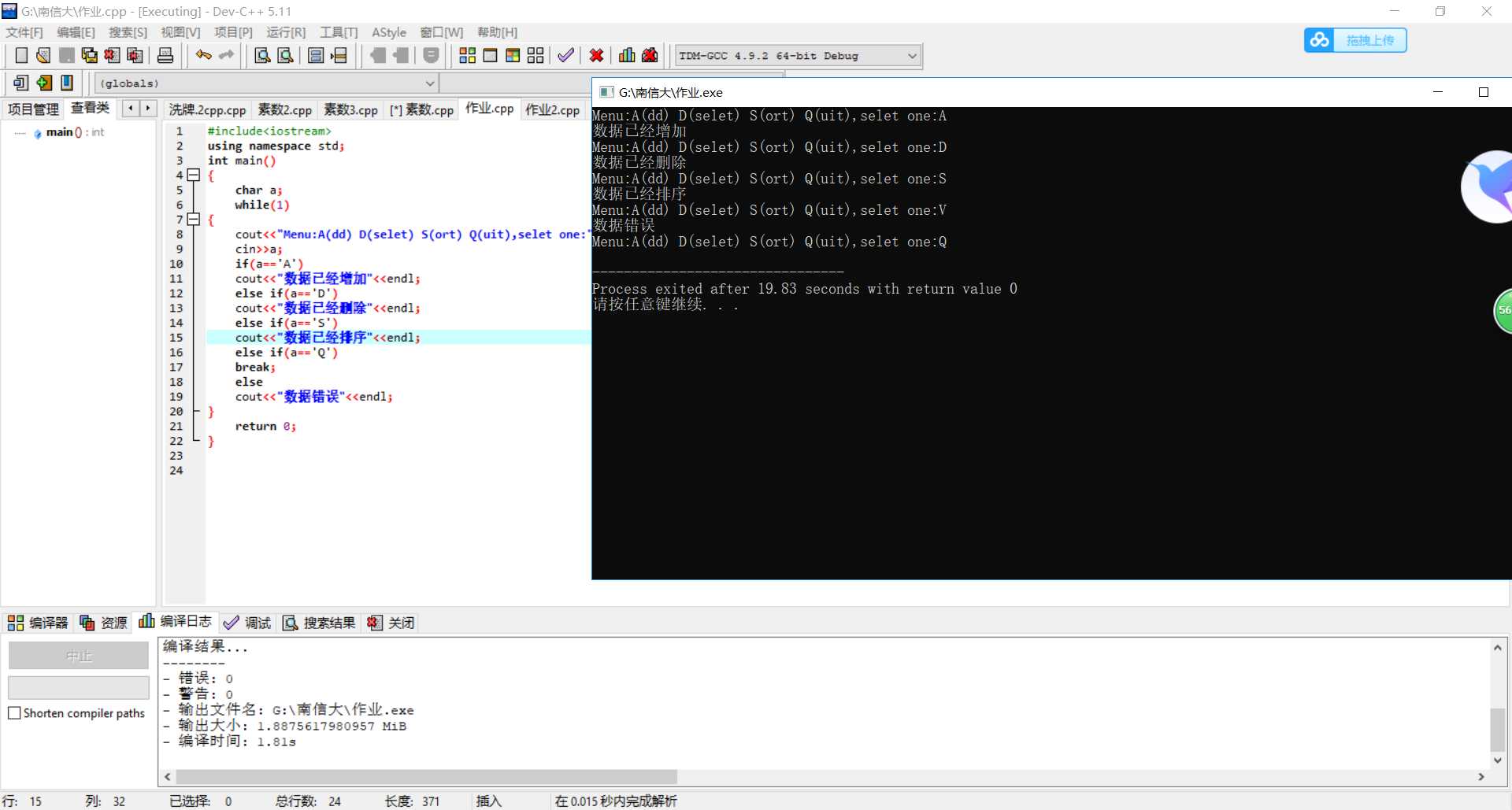
Task: Select the 项目管理 sidebar tab
Action: [x=33, y=109]
